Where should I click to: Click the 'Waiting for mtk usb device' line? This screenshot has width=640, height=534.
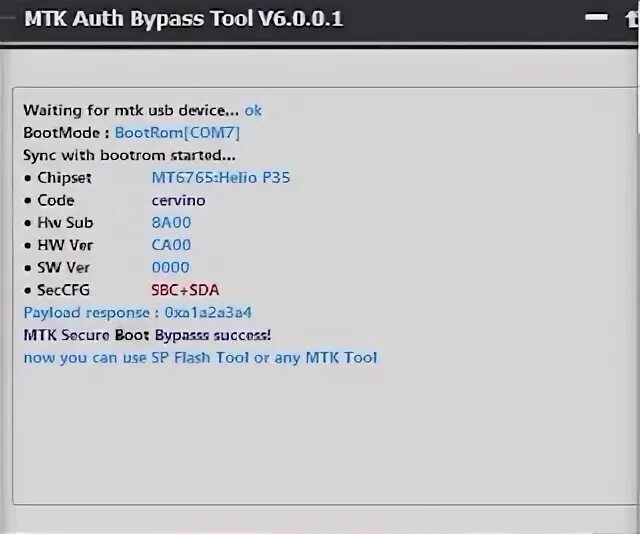(x=131, y=110)
